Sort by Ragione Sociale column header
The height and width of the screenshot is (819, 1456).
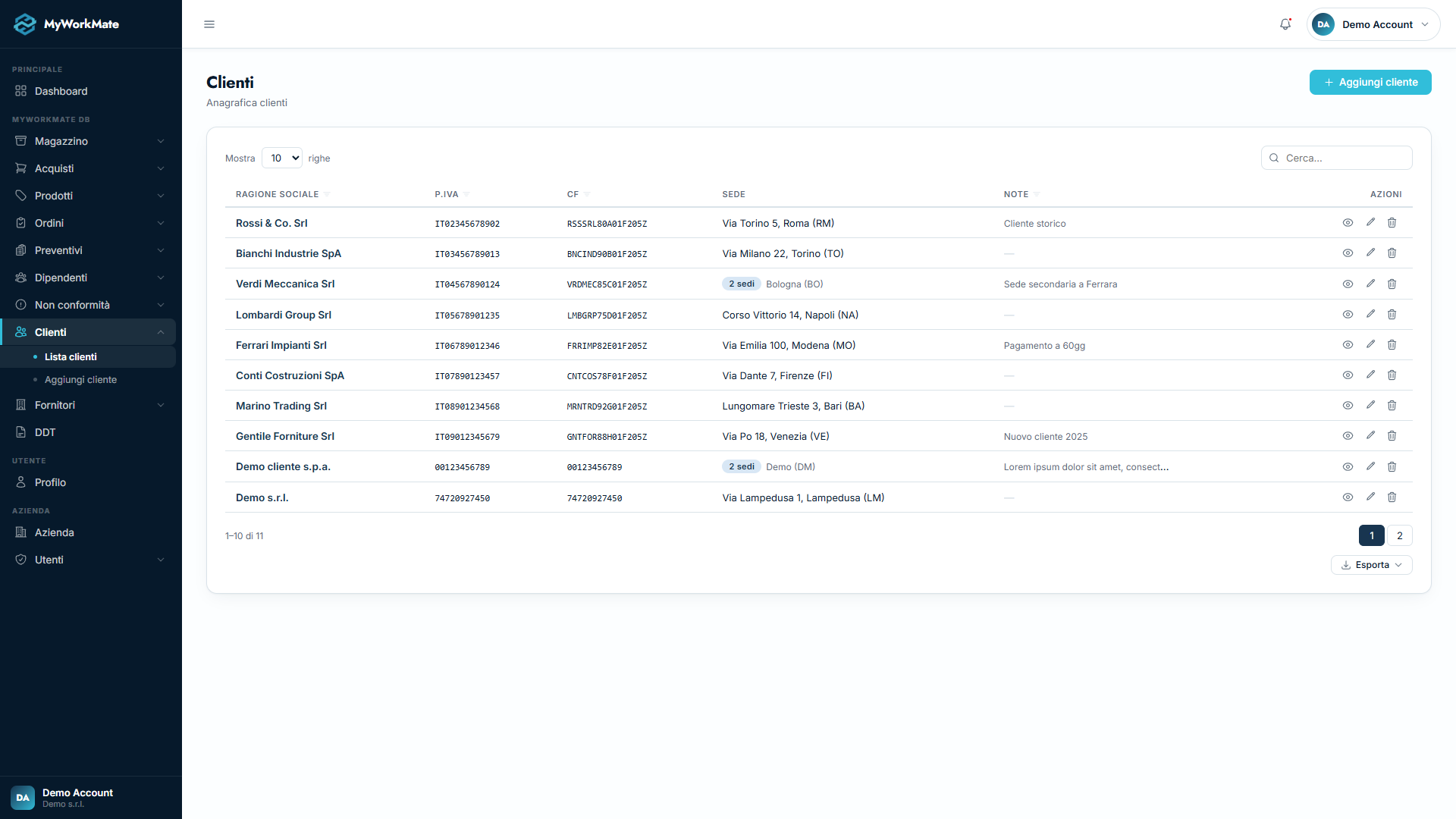282,194
